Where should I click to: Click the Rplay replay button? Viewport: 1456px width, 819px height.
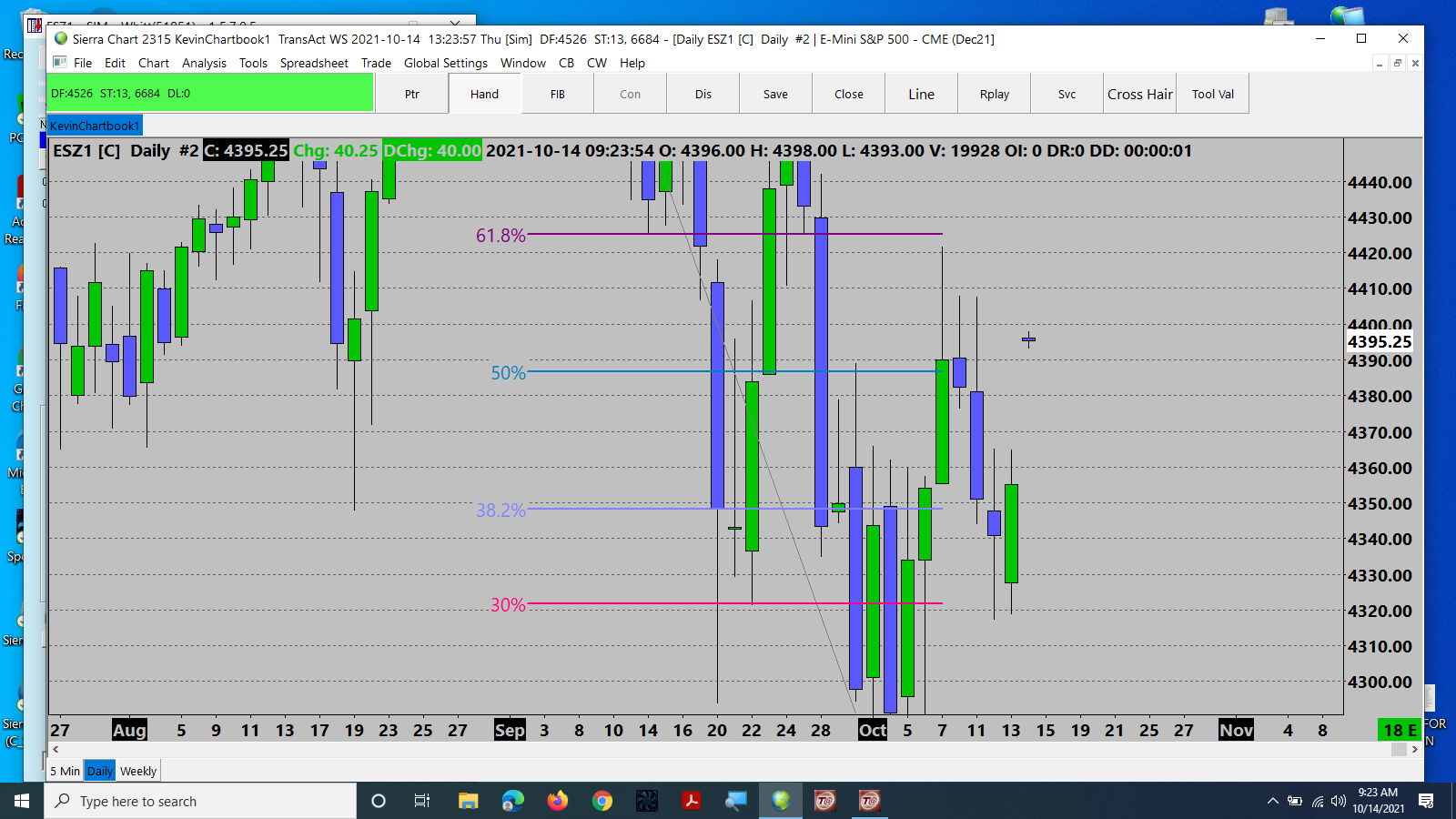[995, 94]
